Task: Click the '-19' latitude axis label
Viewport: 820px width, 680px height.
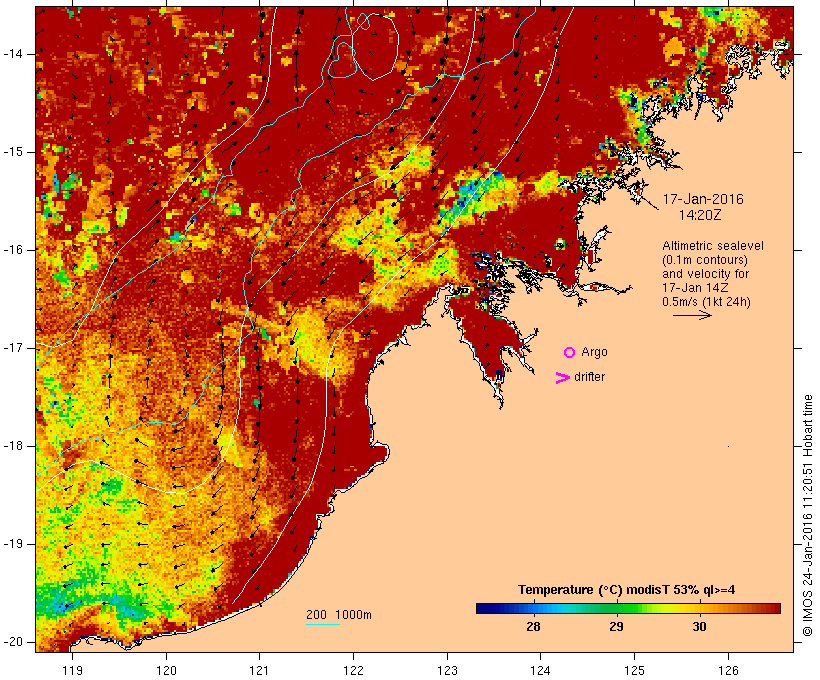Action: tap(13, 544)
